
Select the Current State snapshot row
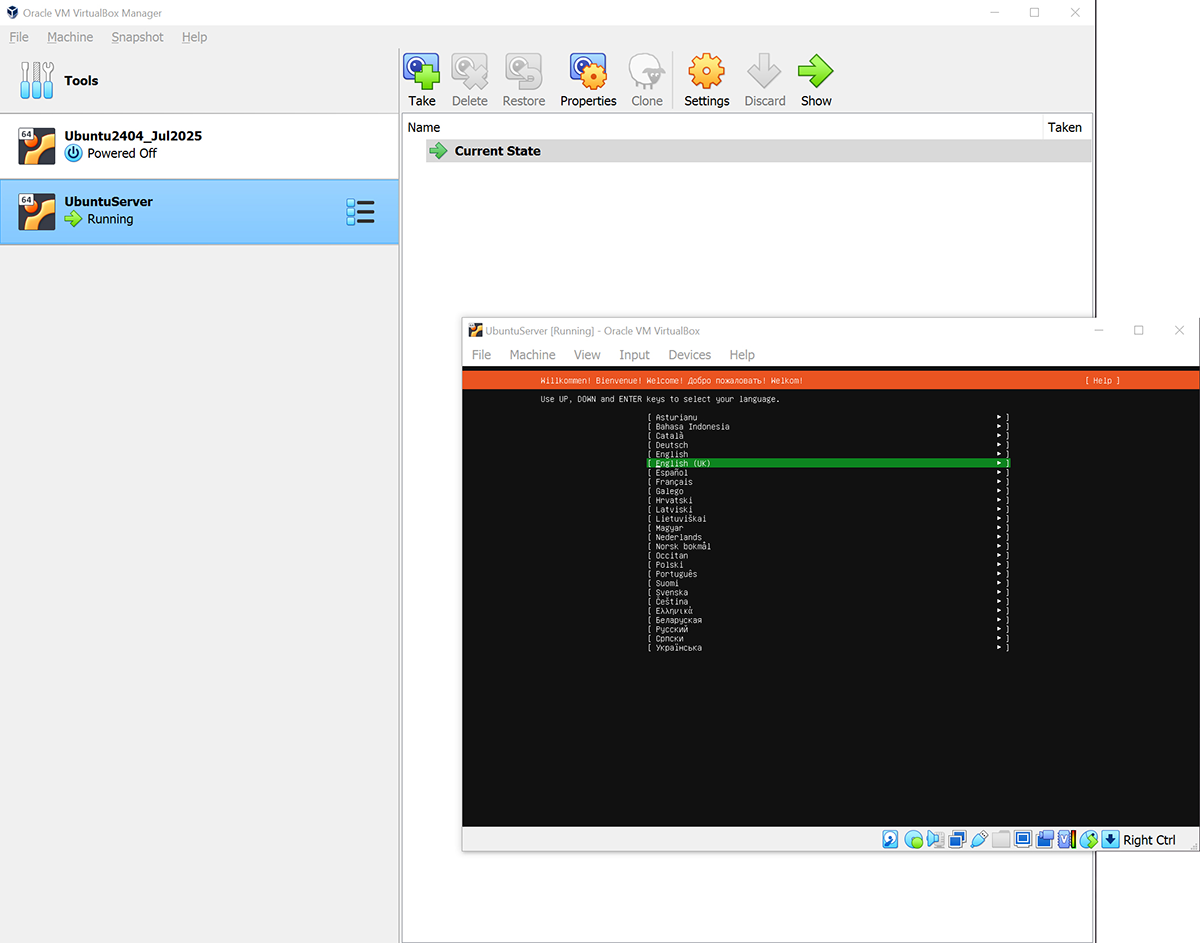coord(758,151)
